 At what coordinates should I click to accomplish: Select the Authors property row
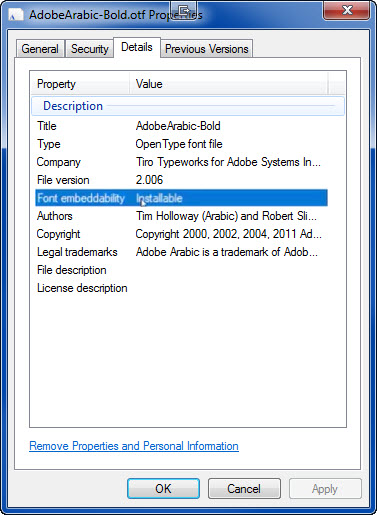click(x=181, y=216)
